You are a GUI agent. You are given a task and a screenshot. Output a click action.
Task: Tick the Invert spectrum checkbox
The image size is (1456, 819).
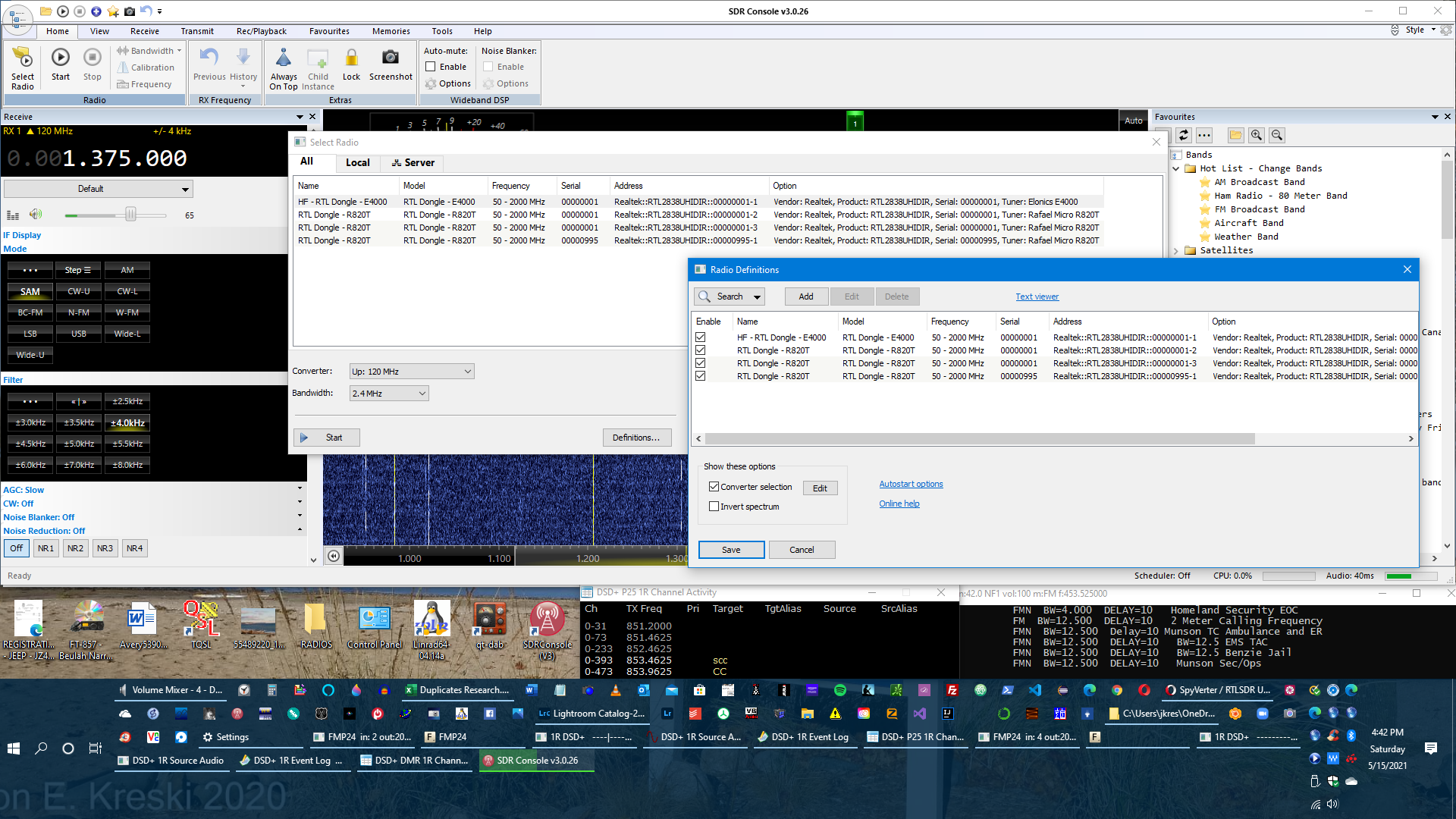point(714,507)
